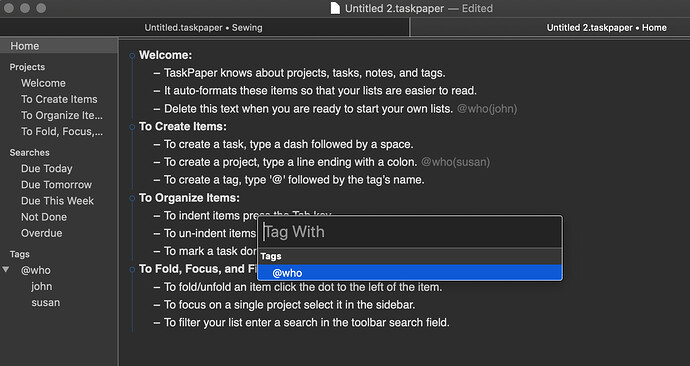
Task: Run the Due Today search
Action: (x=47, y=168)
